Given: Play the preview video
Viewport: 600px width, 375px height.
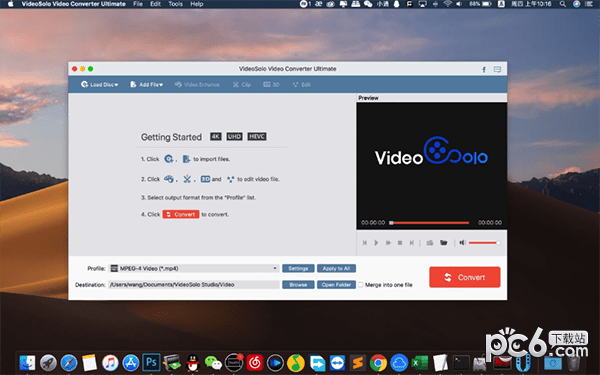Looking at the screenshot, I should pos(376,243).
